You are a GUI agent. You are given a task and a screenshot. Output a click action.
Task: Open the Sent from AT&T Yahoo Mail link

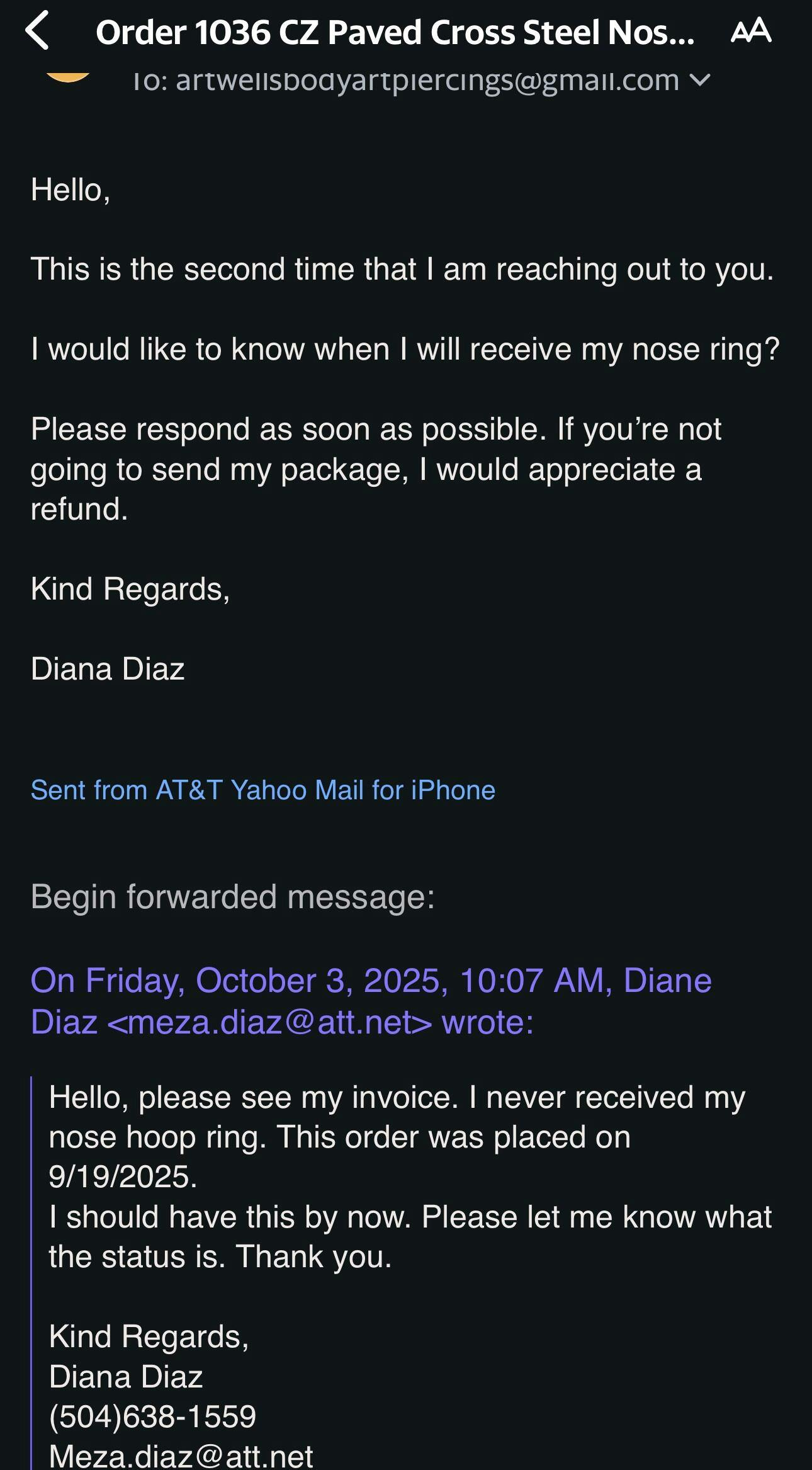(262, 790)
